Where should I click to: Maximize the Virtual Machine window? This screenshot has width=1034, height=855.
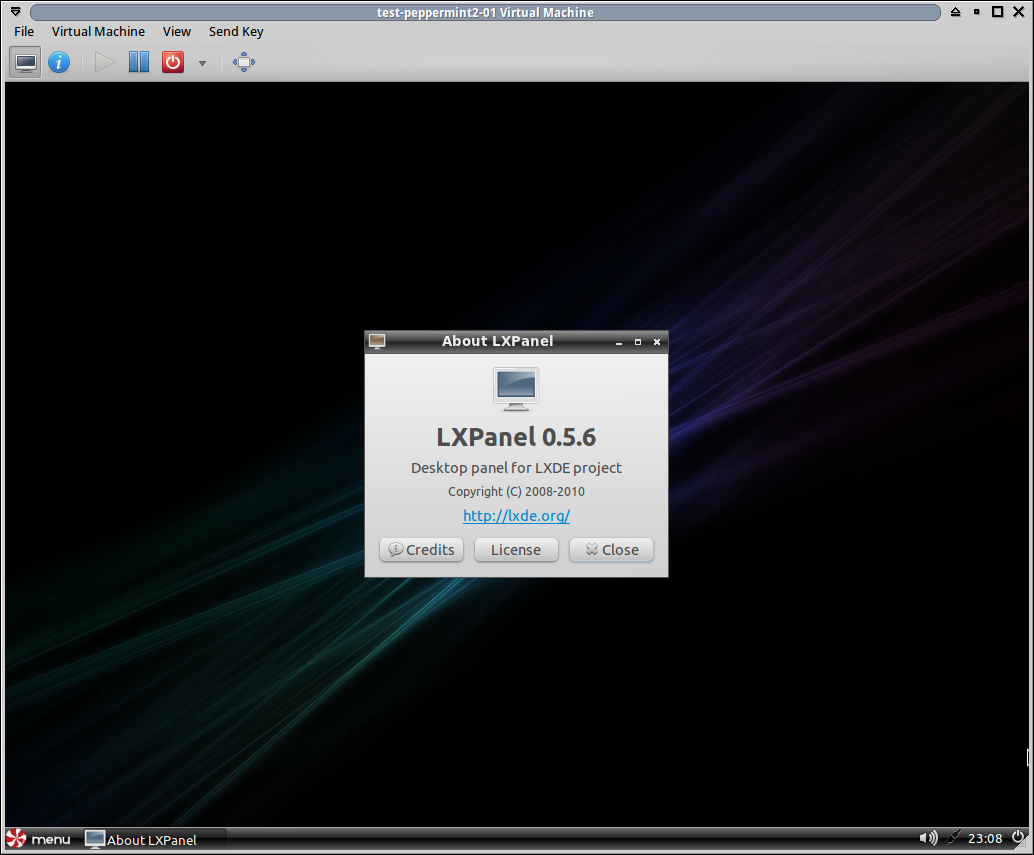[998, 12]
